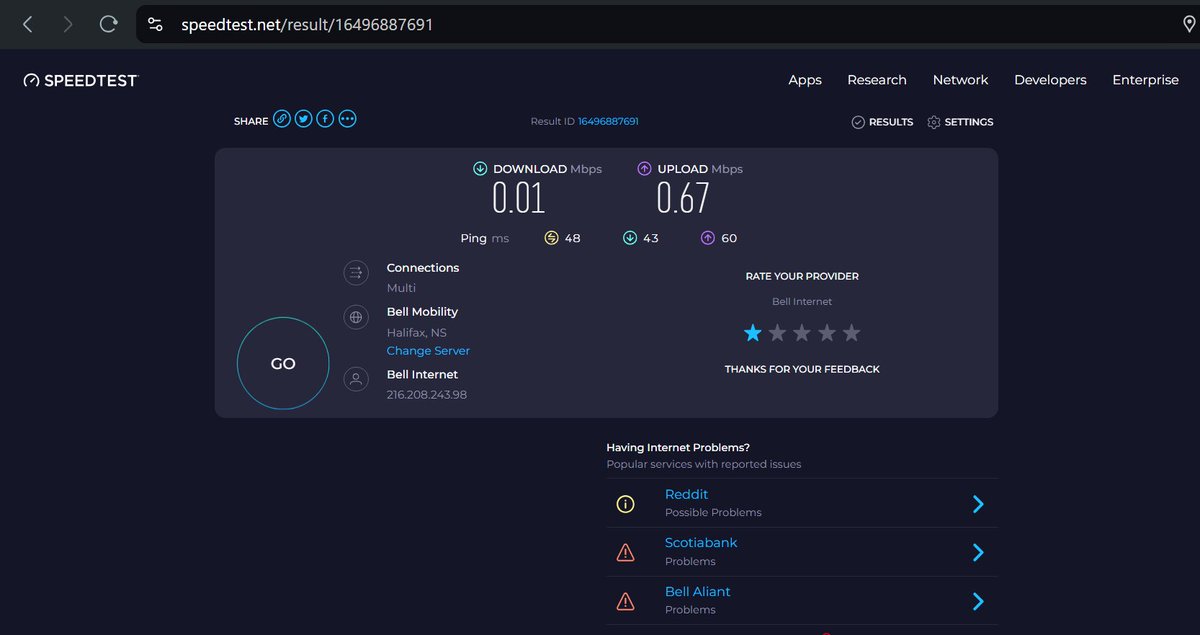Click the Speedtest logo
Image resolution: width=1200 pixels, height=635 pixels.
pos(80,80)
